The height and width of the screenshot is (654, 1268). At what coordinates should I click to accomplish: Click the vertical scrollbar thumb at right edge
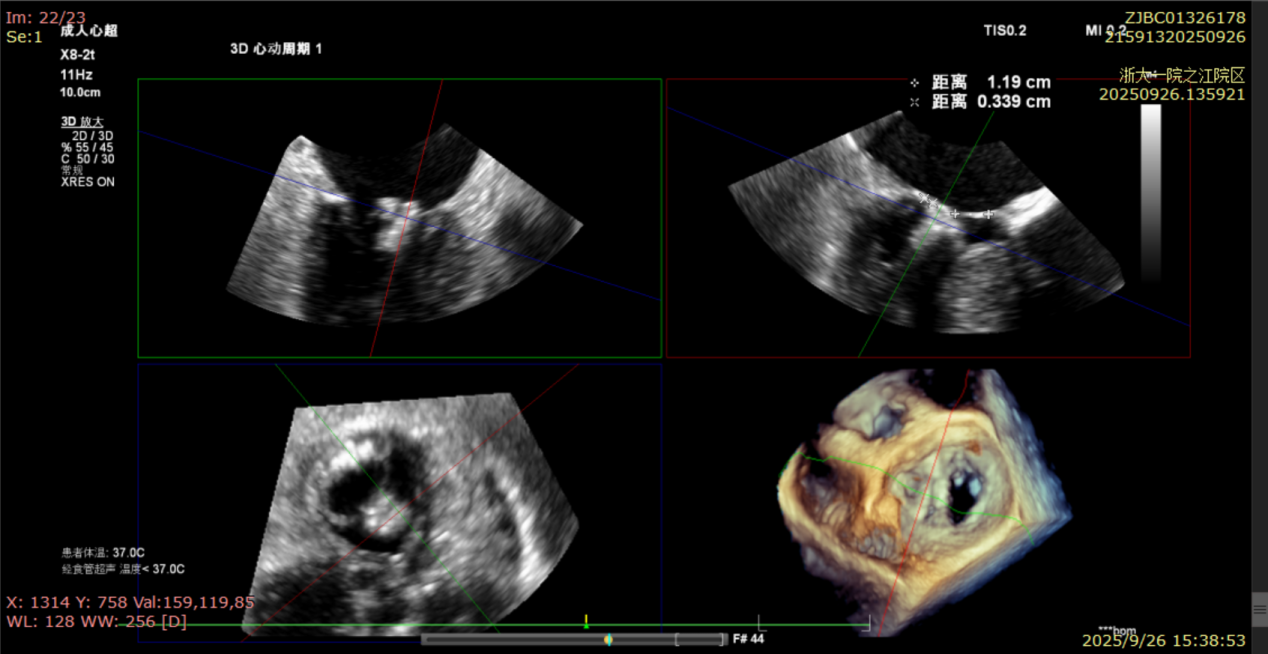coord(1259,606)
